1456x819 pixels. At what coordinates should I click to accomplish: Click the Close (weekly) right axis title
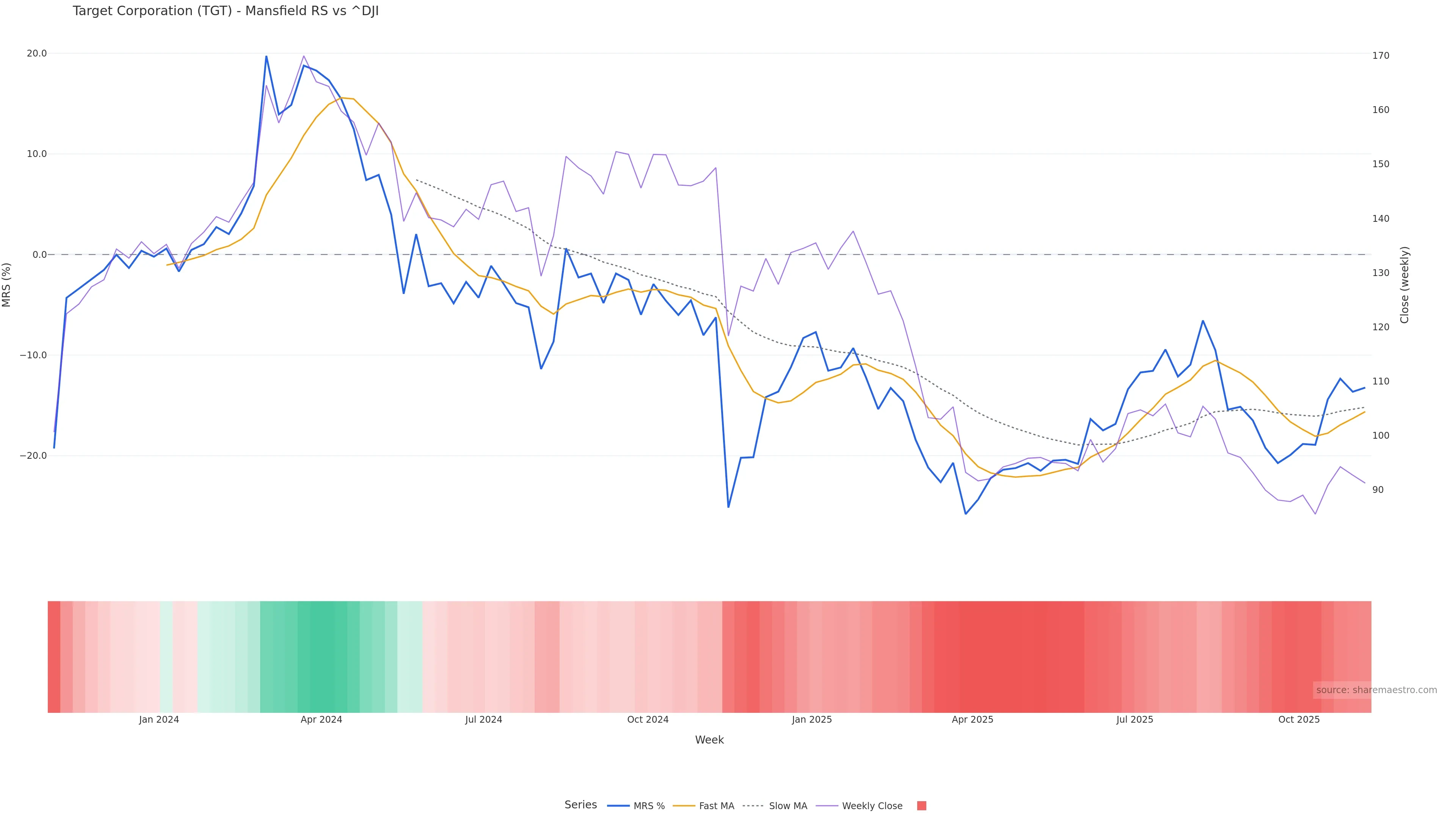click(x=1404, y=285)
